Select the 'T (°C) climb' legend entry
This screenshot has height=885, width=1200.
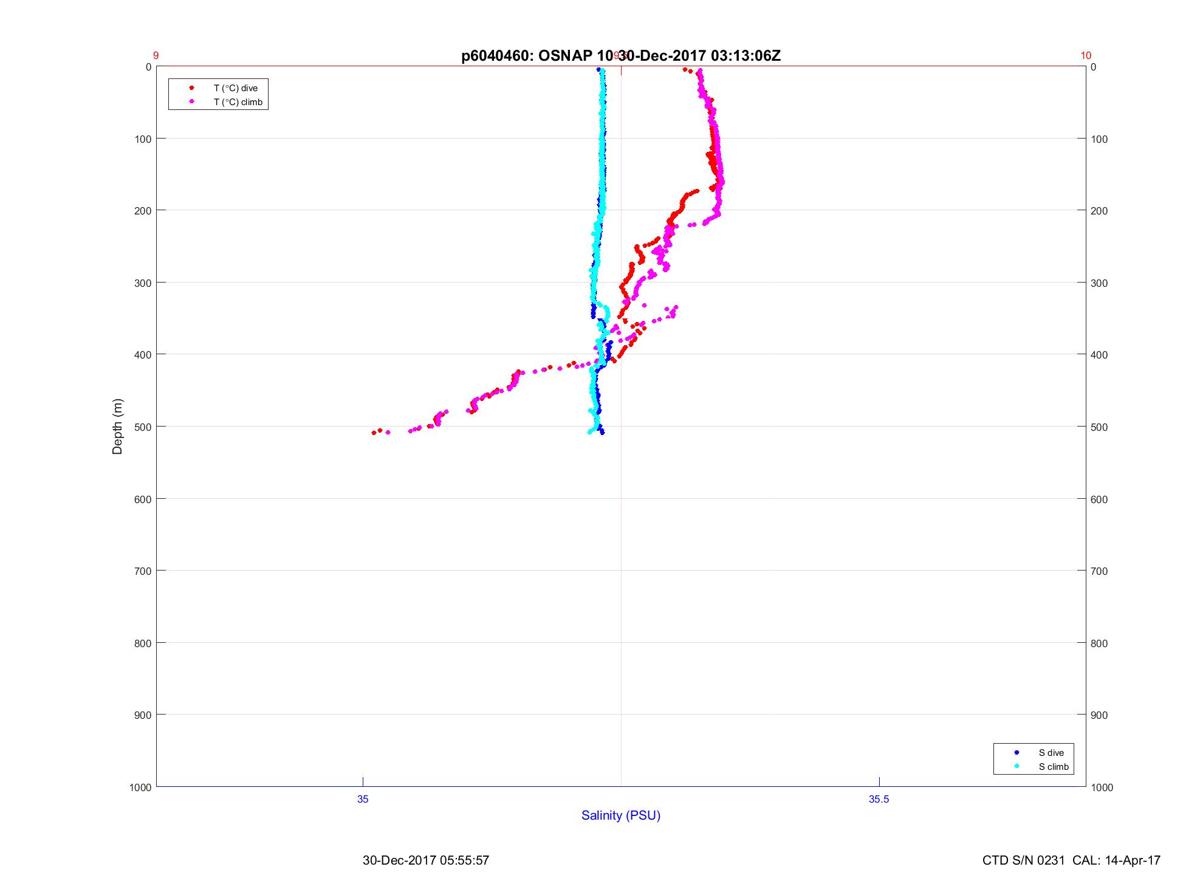tap(238, 102)
